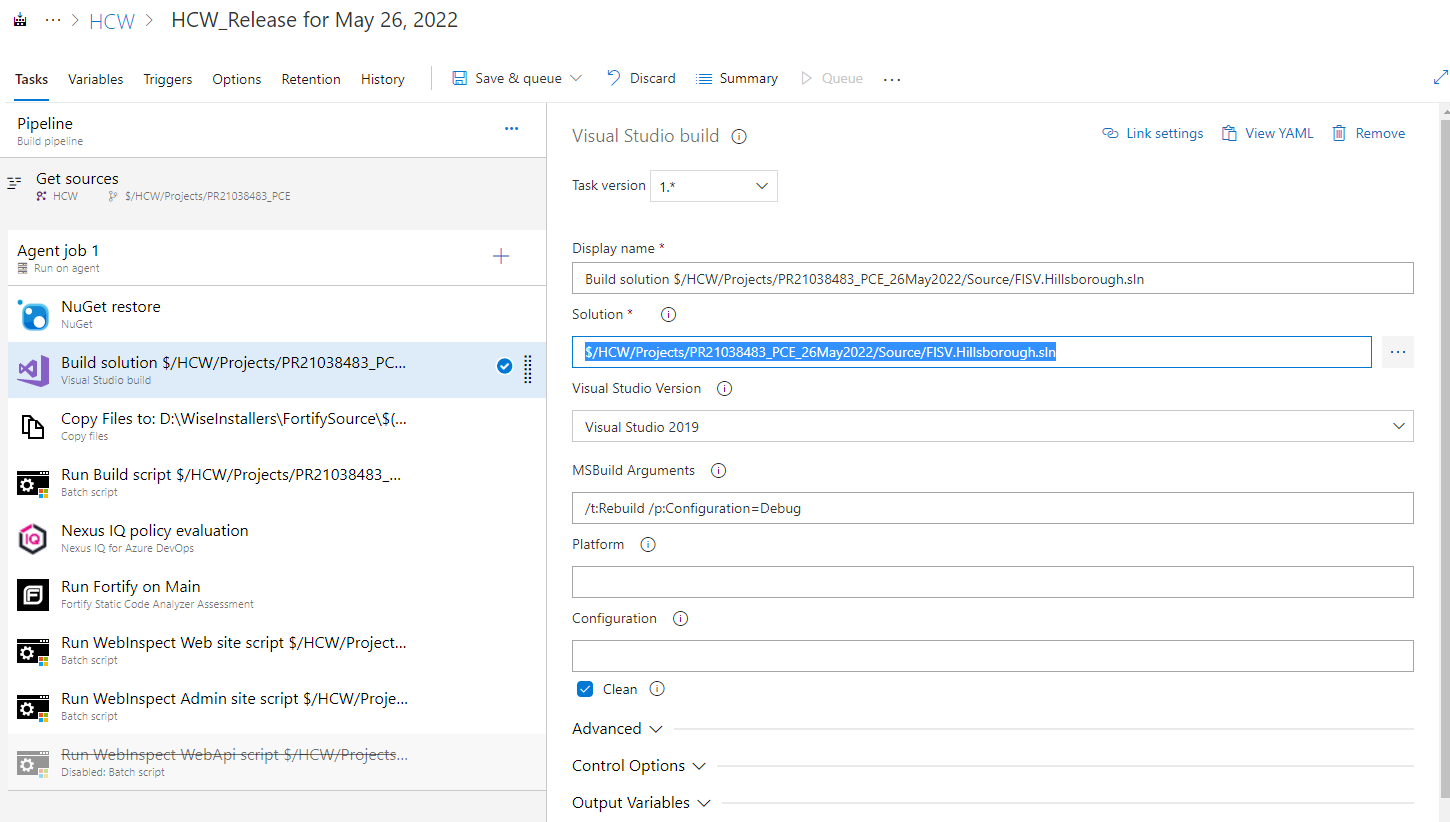Click the Platform input field
The height and width of the screenshot is (822, 1450).
point(992,582)
